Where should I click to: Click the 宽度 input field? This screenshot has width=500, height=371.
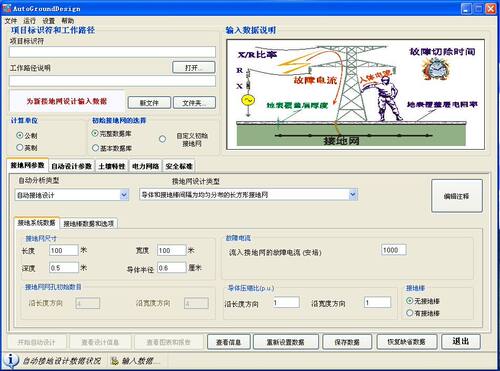pos(172,250)
